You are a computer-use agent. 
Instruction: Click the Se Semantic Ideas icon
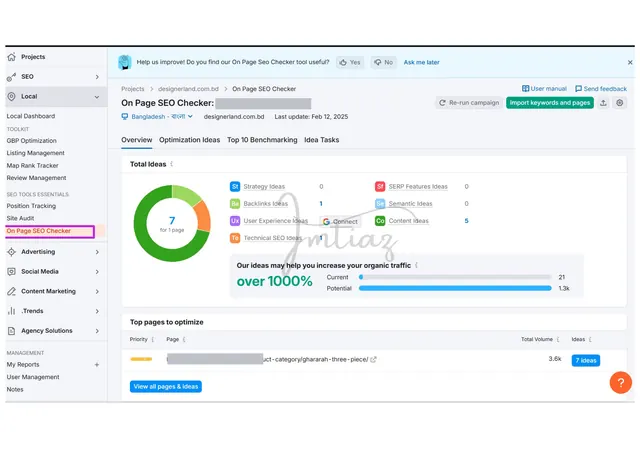[x=380, y=204]
